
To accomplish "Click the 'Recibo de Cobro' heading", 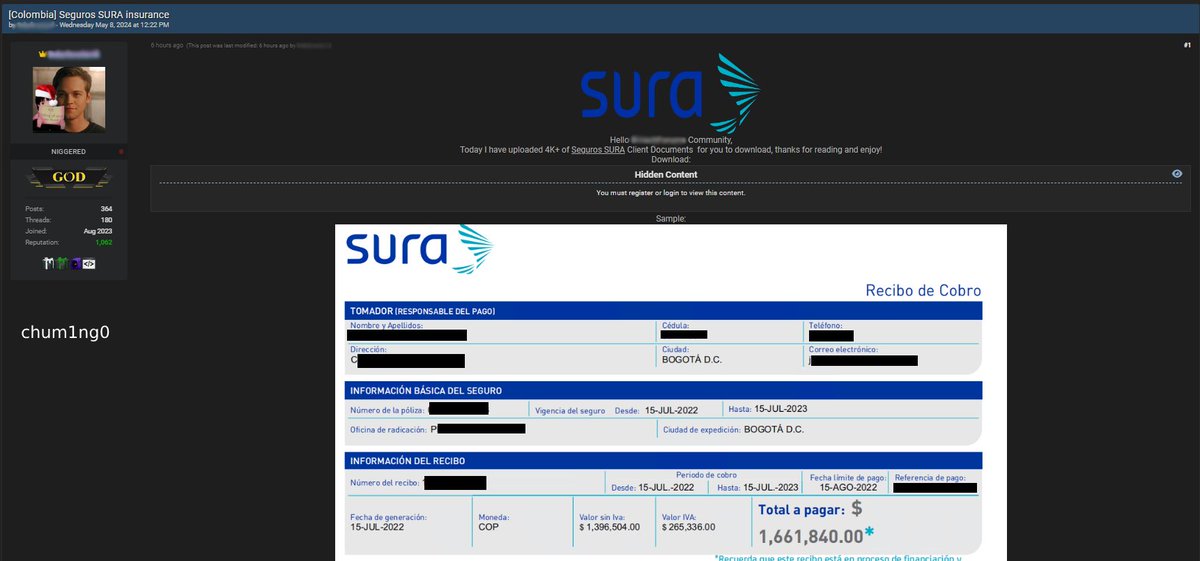I will pyautogui.click(x=923, y=291).
